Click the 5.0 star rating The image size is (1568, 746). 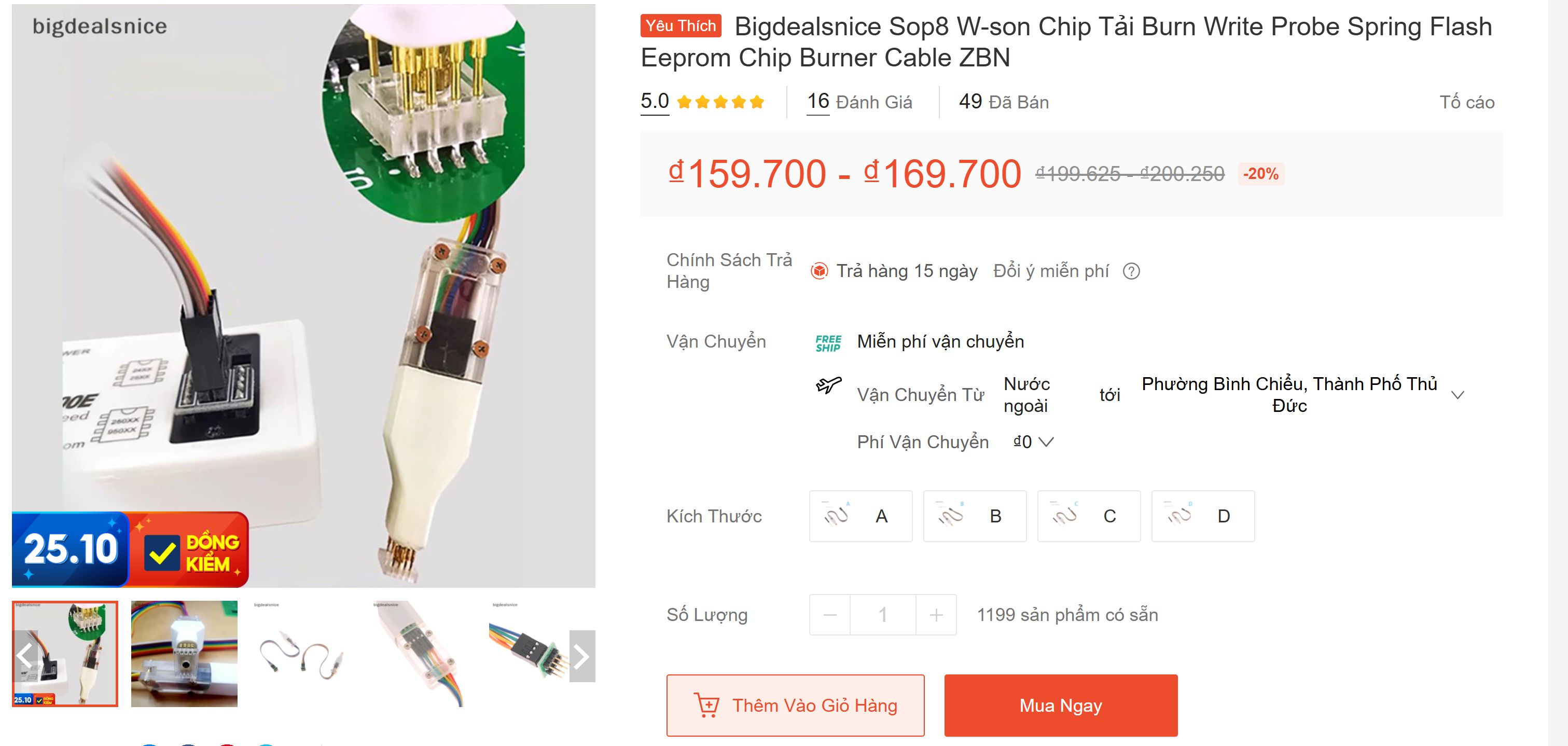(x=702, y=102)
